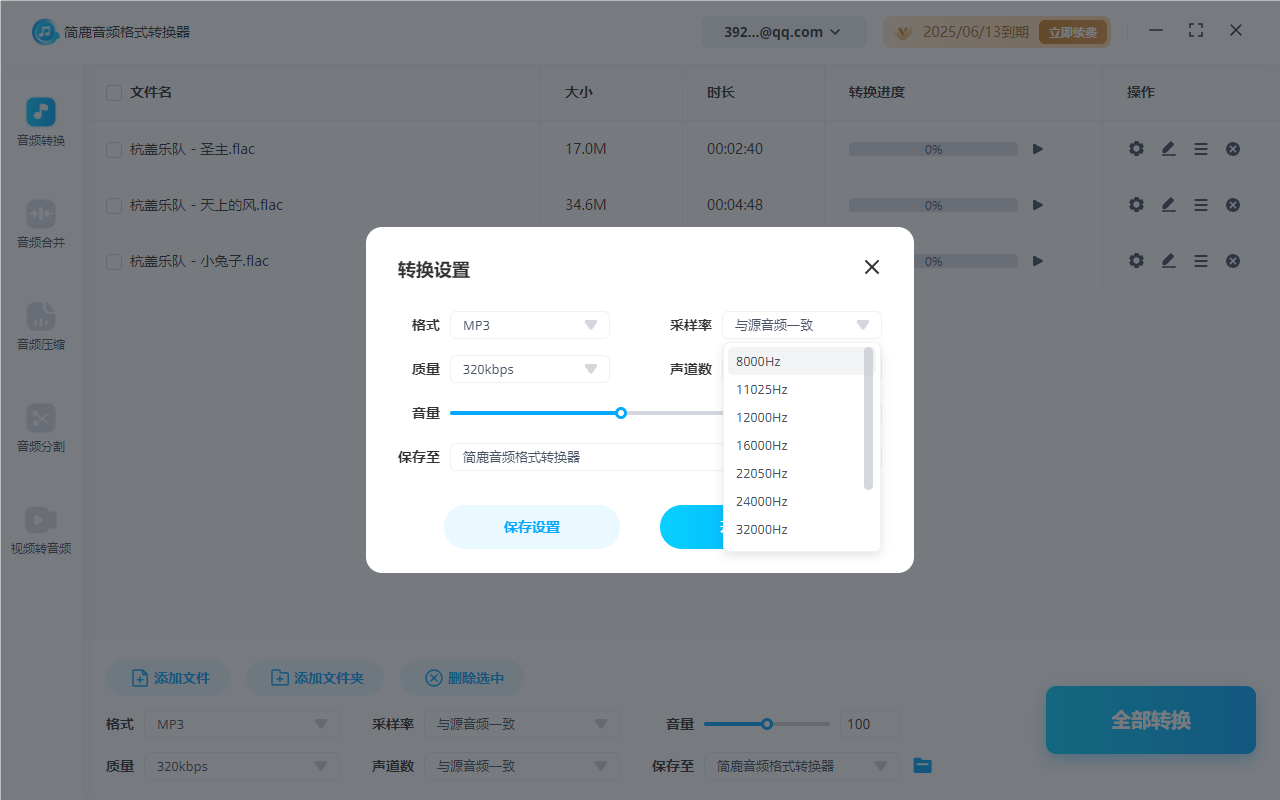Start converting 圣主.flac with its play button
Screen dimensions: 1280x800
1037,148
